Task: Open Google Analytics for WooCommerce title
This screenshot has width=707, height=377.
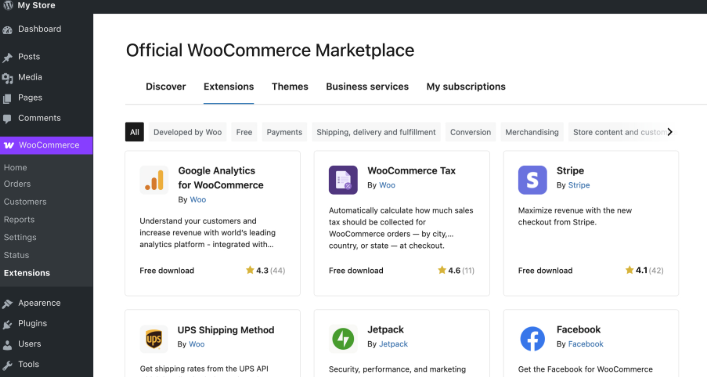Action: point(220,178)
